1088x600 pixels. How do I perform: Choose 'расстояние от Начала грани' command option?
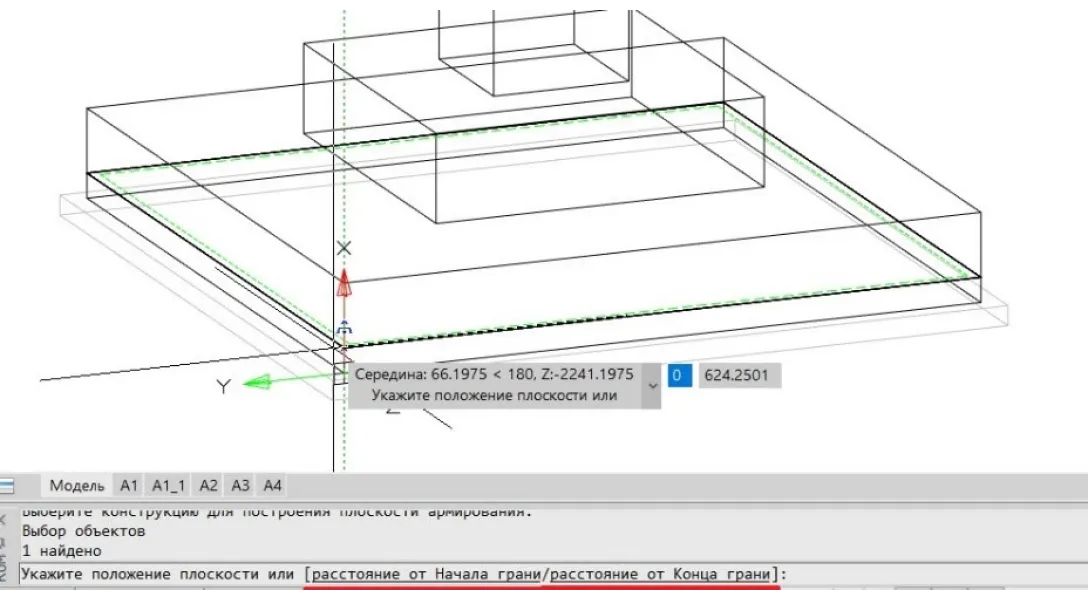[426, 575]
